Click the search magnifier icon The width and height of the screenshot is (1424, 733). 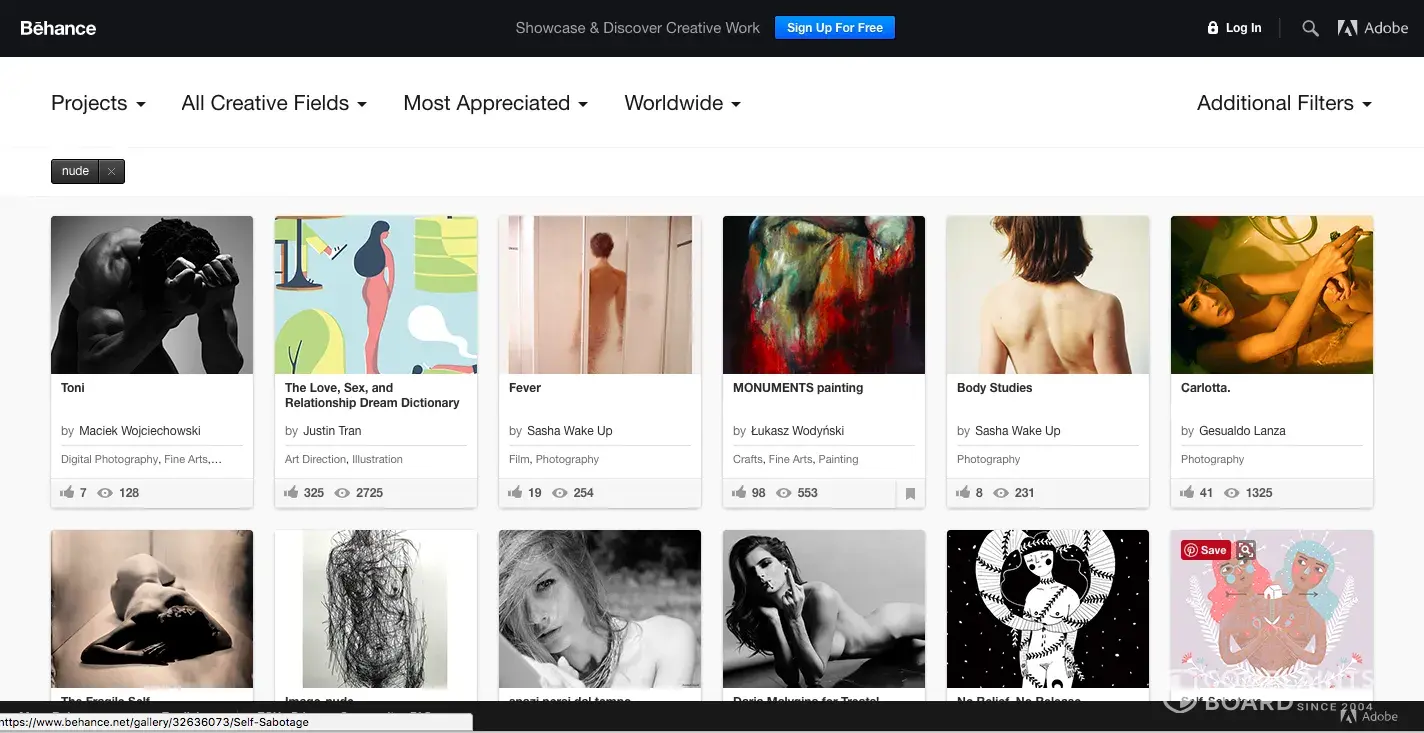(1310, 28)
